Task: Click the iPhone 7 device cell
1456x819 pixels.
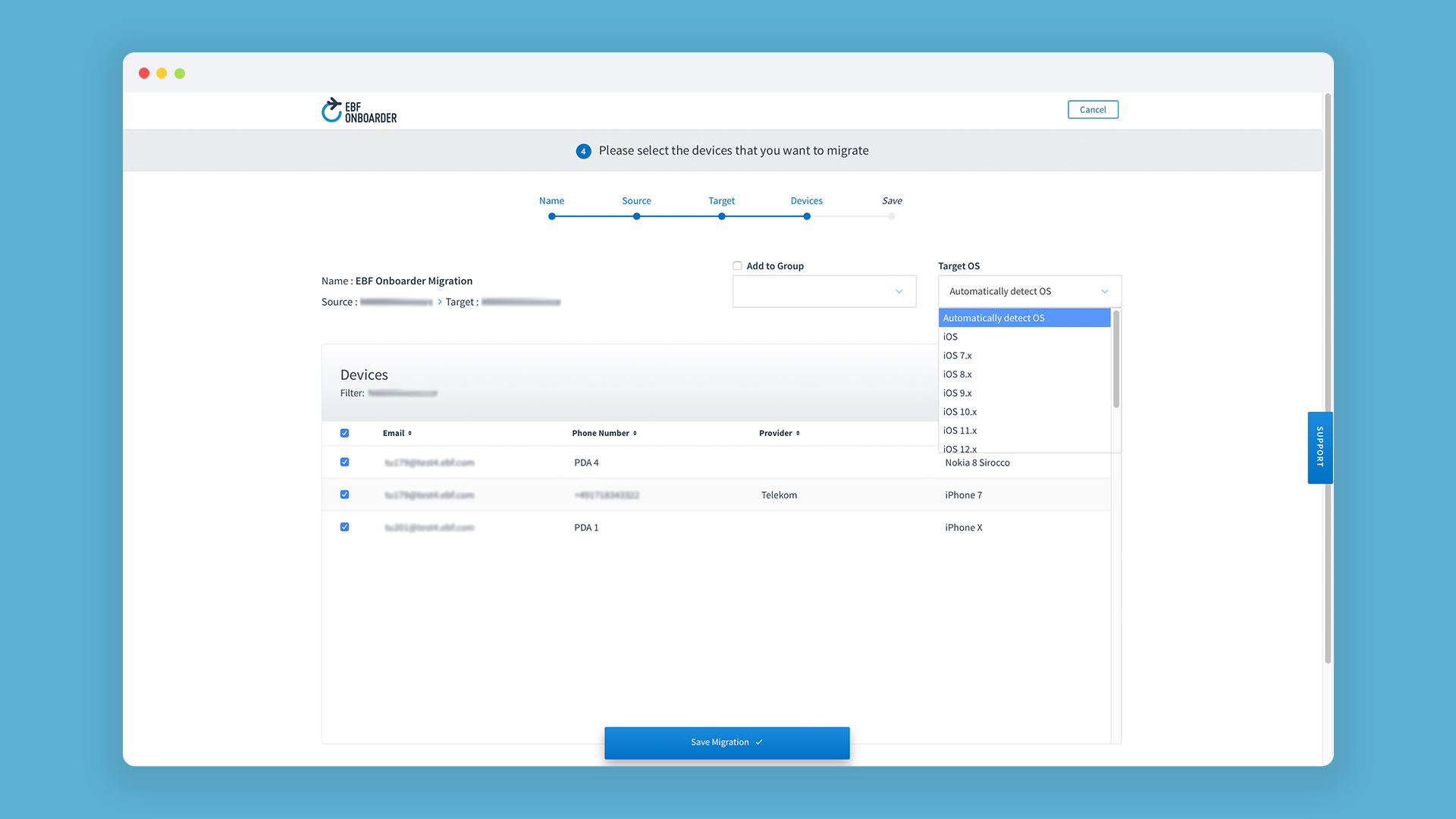Action: [963, 495]
